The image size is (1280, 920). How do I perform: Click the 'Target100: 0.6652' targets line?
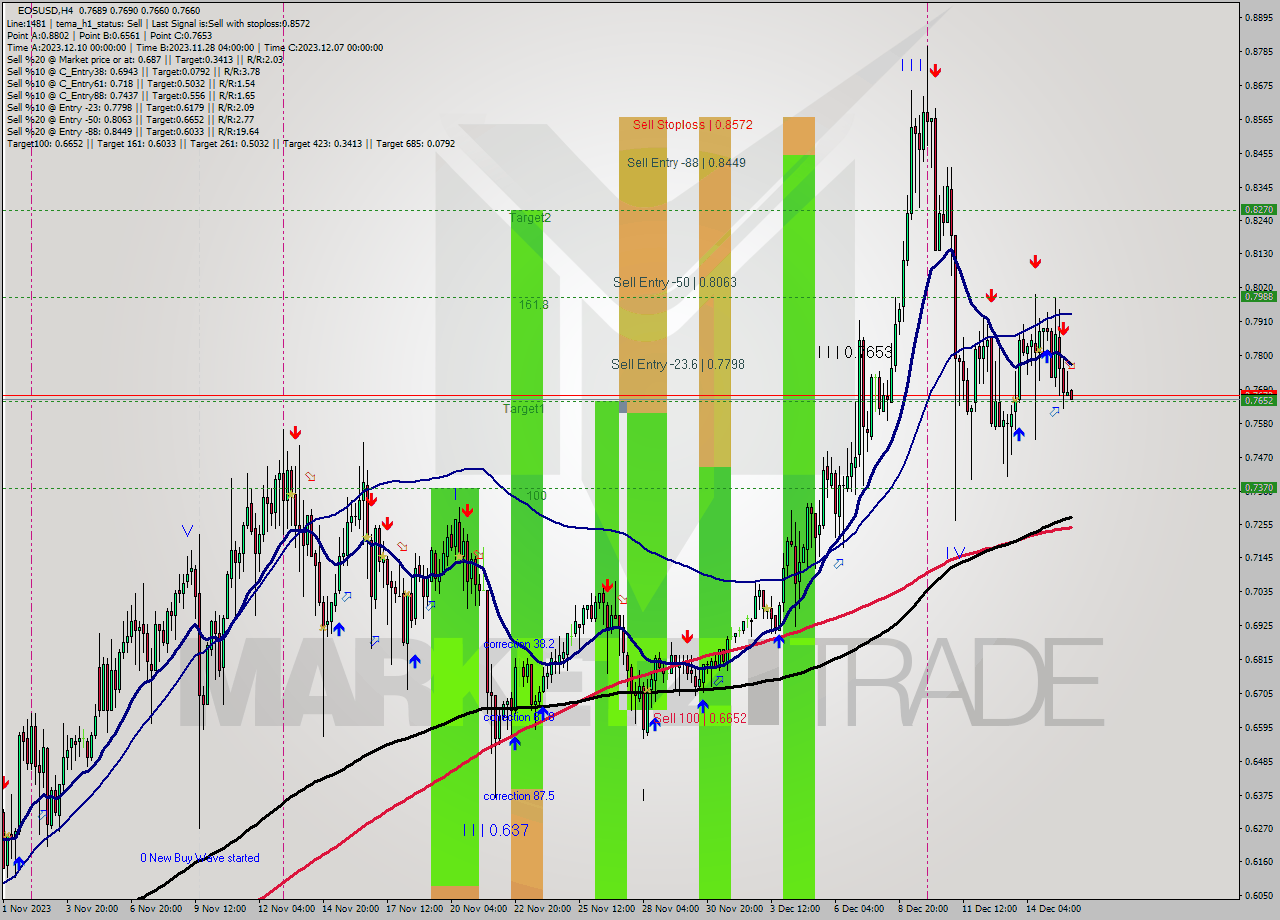231,143
